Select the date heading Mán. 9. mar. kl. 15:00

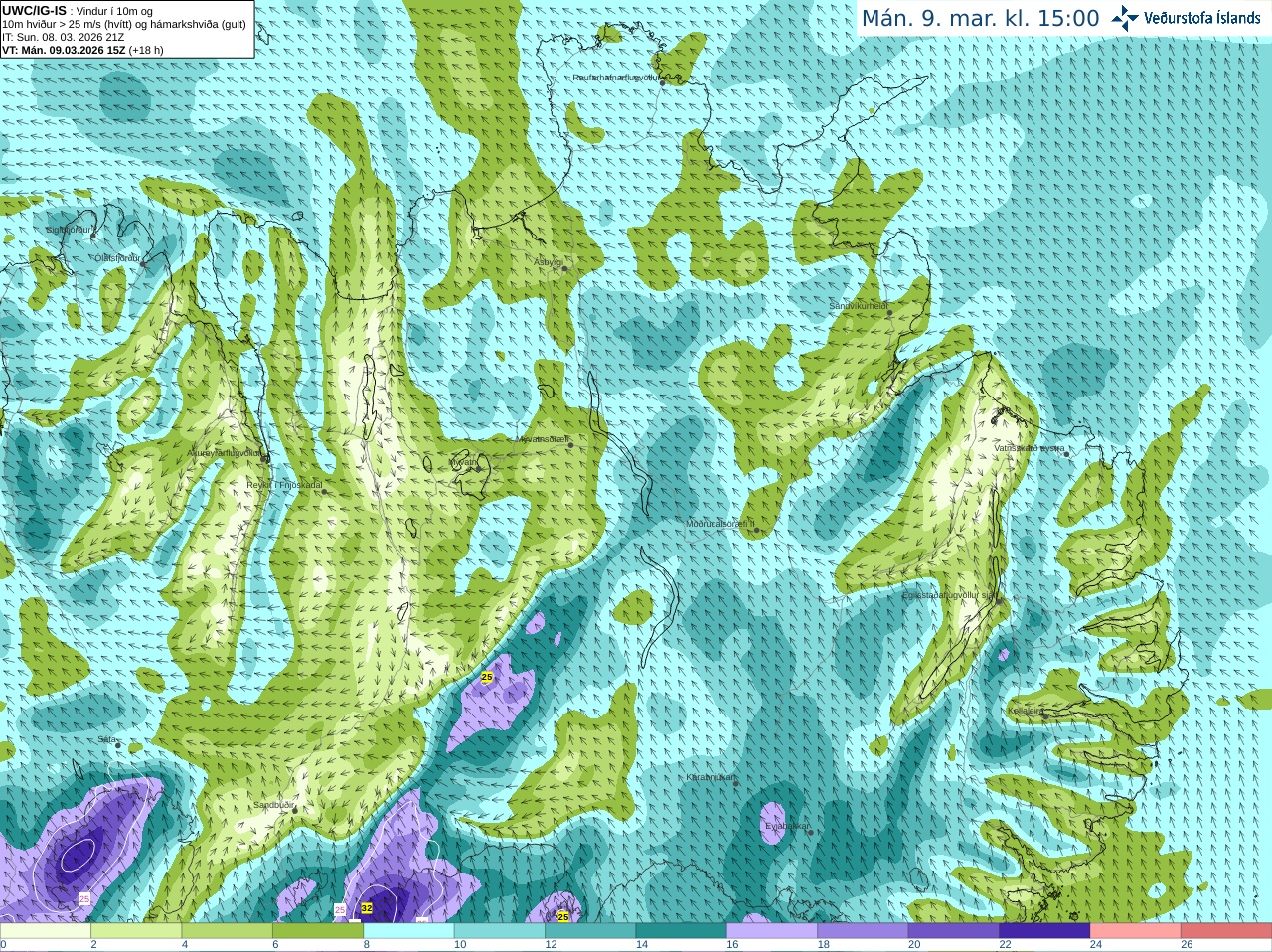980,19
